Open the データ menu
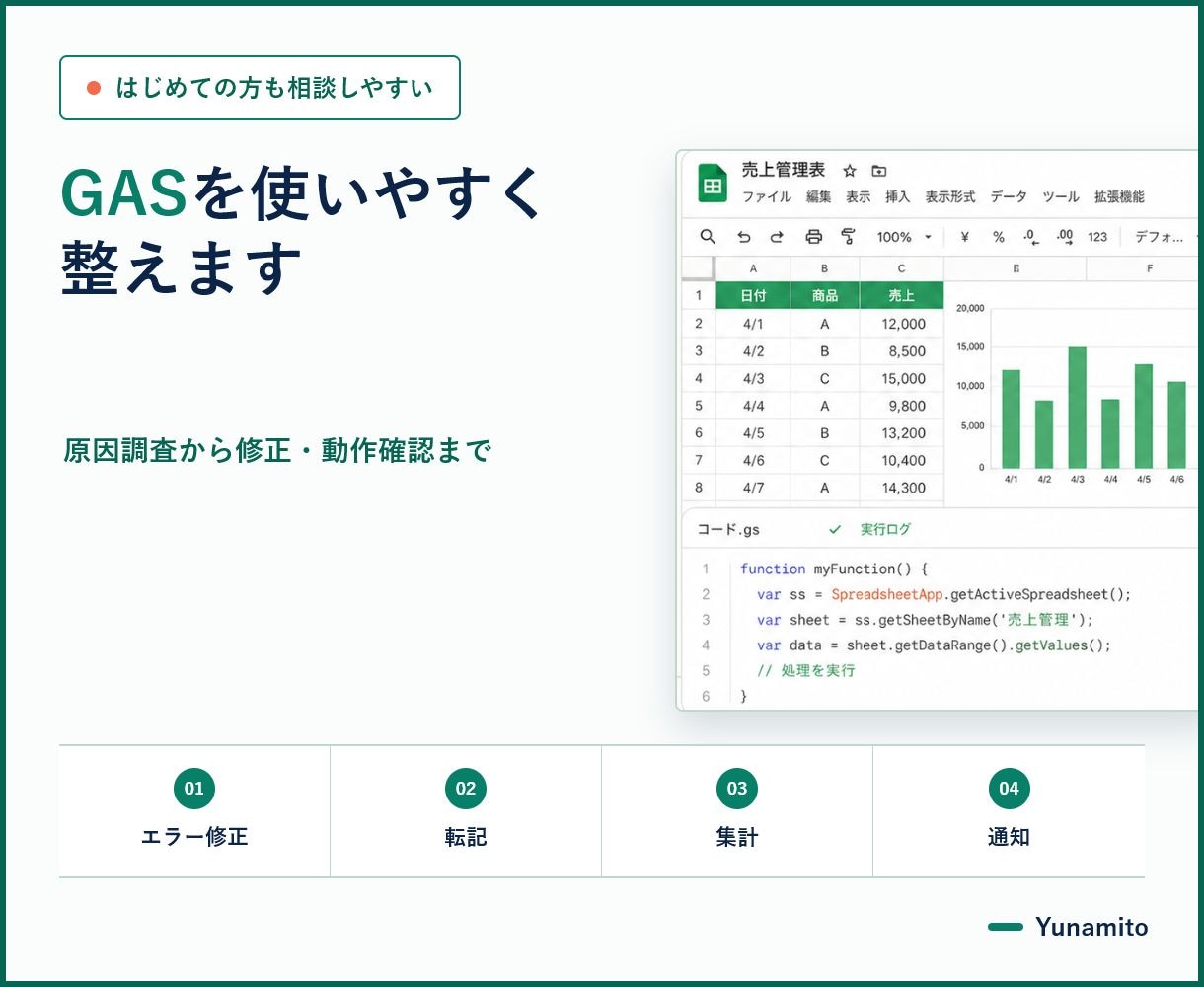Viewport: 1204px width, 987px height. click(x=1009, y=197)
